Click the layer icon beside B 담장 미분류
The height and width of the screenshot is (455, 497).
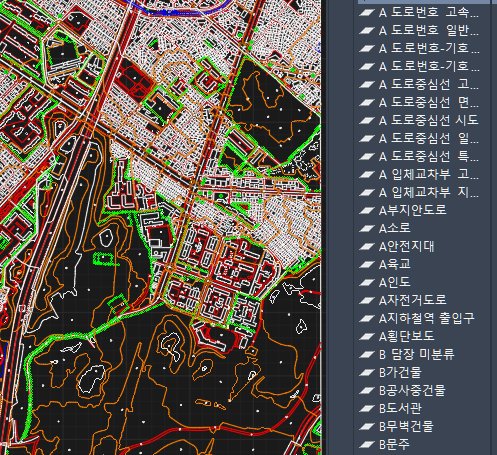click(367, 355)
